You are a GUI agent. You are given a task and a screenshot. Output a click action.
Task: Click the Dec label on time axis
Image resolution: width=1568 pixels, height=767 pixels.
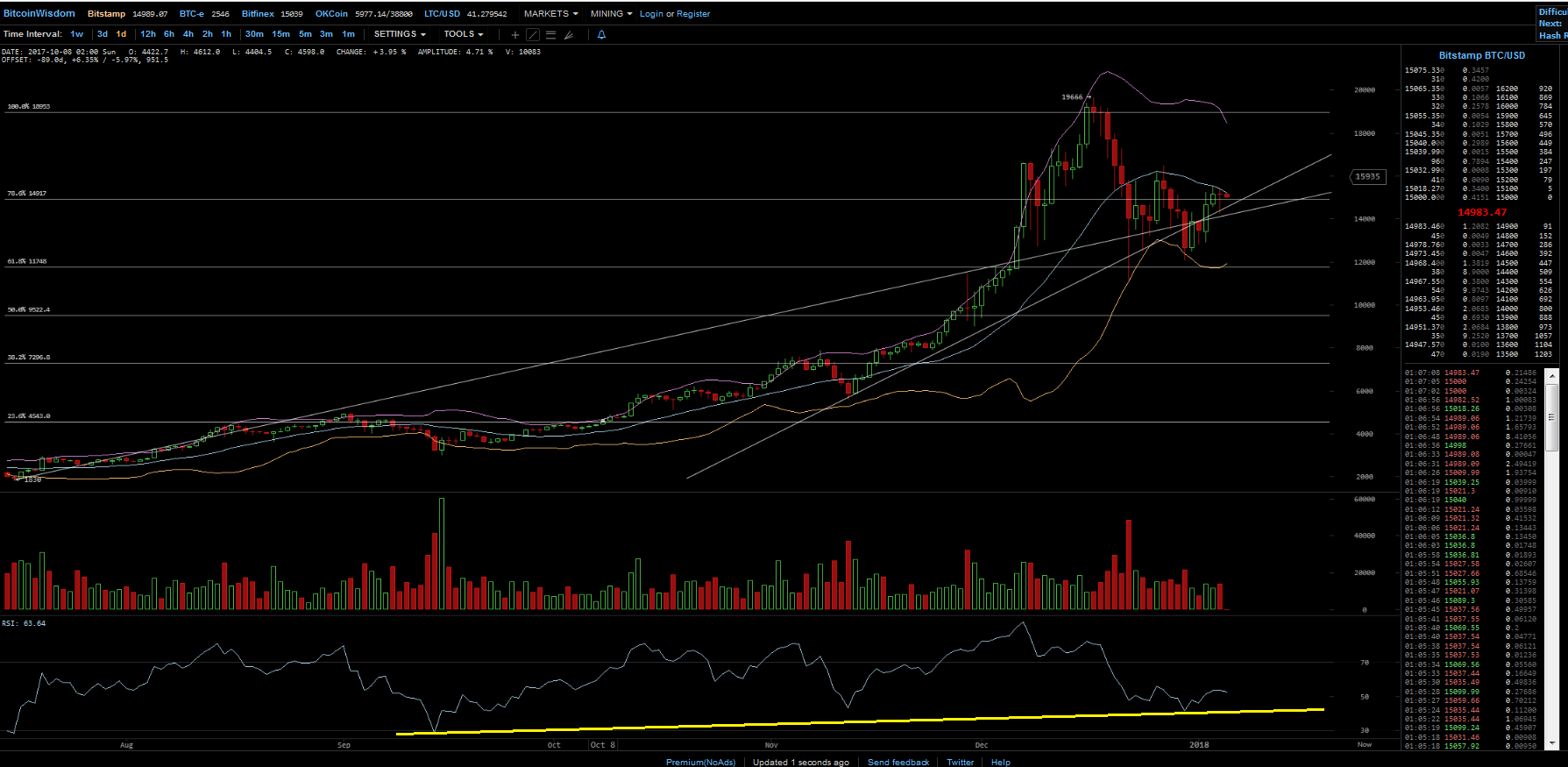click(x=982, y=745)
